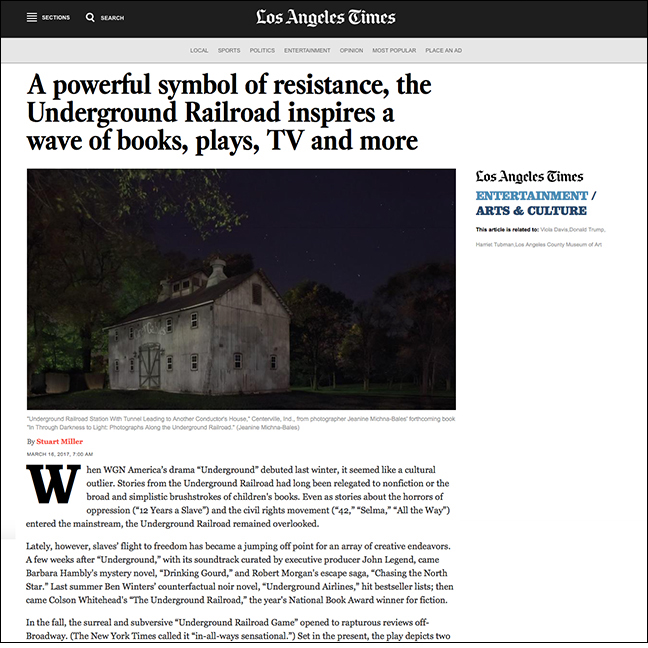Click the sidebar Los Angeles Times logo
648x648 pixels.
pos(529,177)
